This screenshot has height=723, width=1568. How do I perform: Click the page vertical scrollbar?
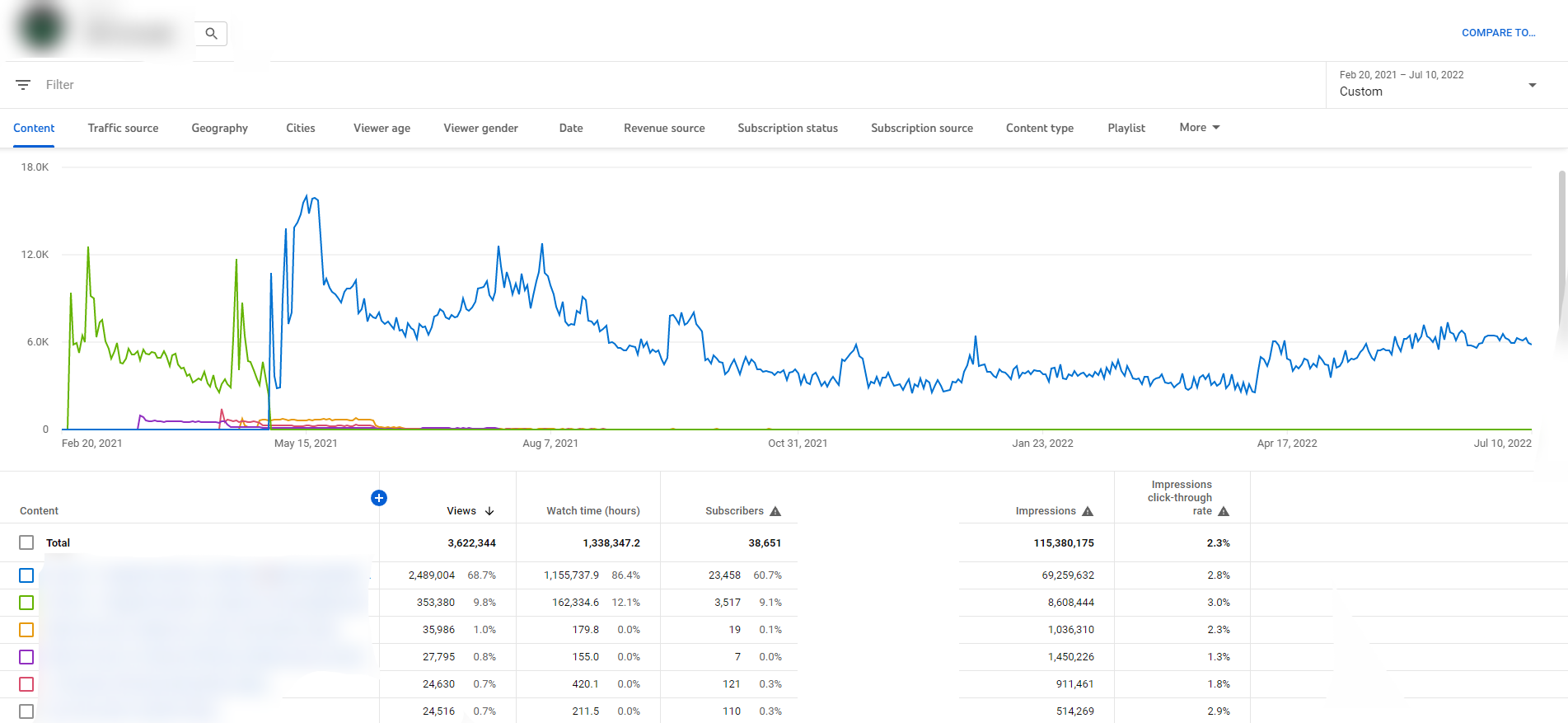pos(1561,247)
